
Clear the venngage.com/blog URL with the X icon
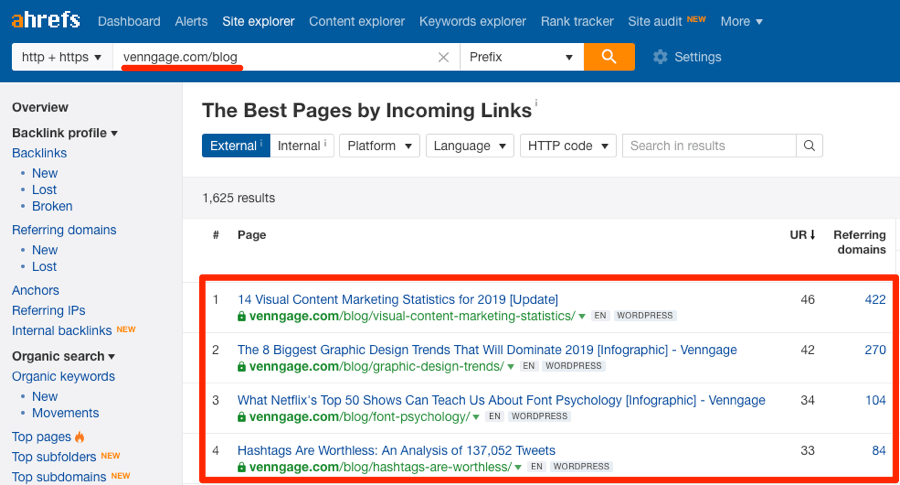point(443,57)
